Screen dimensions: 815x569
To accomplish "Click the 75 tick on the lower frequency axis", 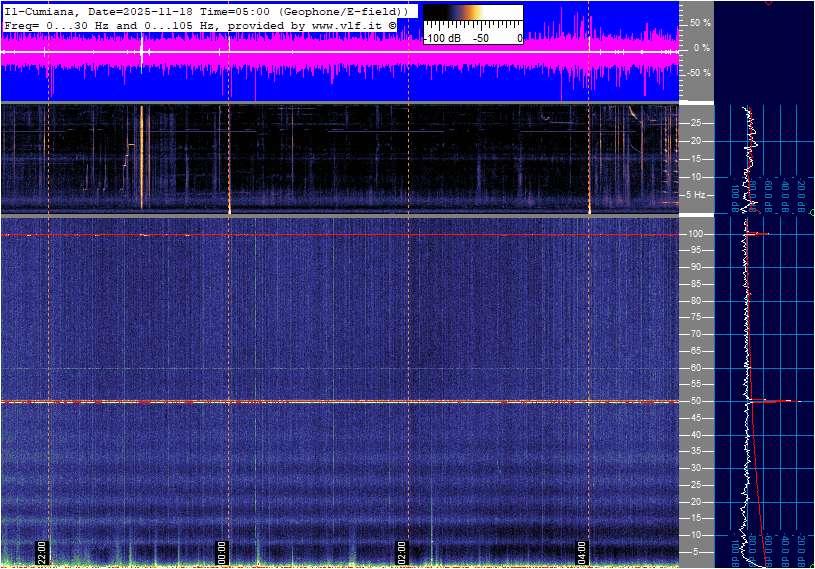I will pos(697,317).
